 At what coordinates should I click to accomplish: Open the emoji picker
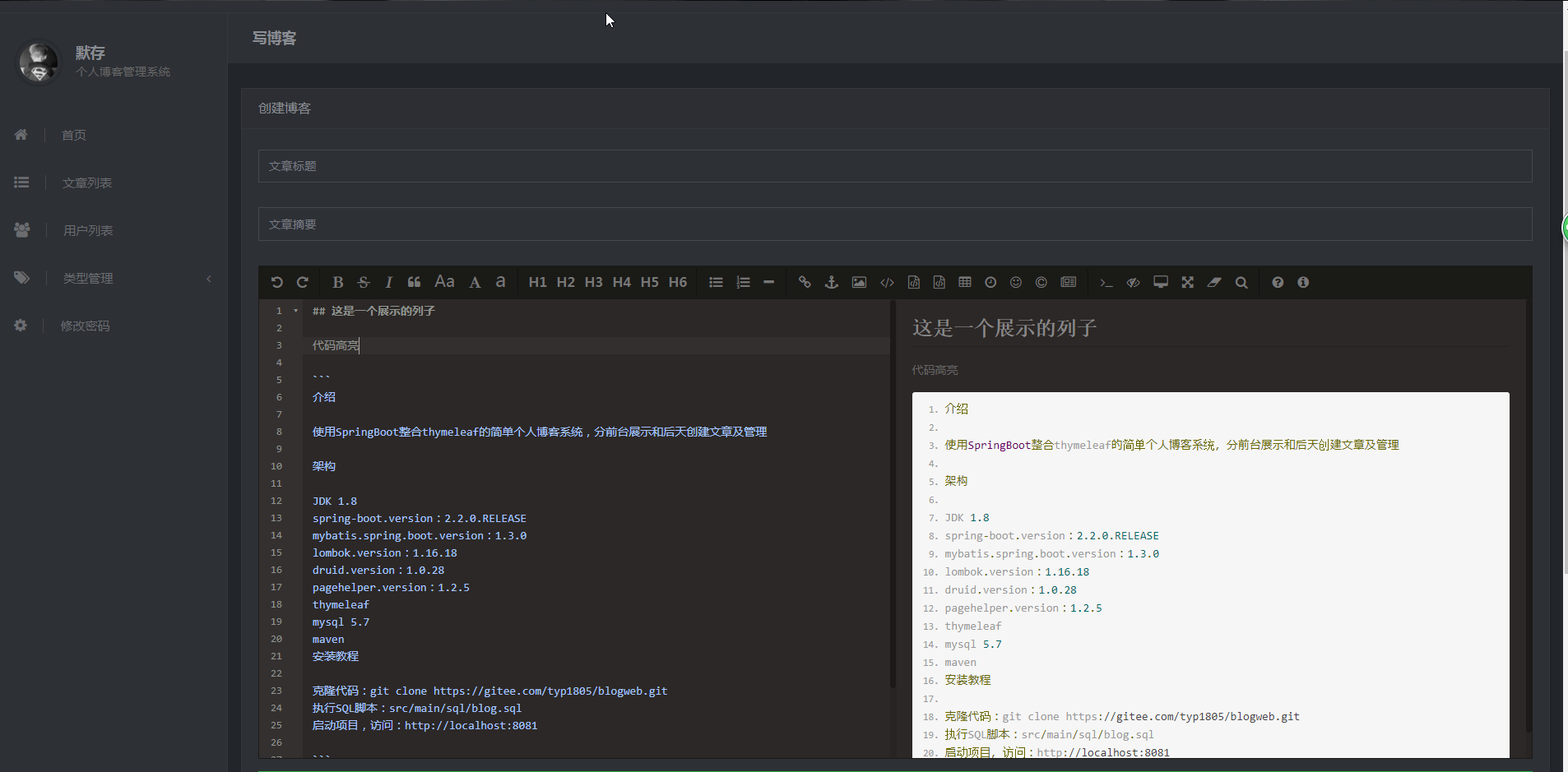click(x=1016, y=282)
